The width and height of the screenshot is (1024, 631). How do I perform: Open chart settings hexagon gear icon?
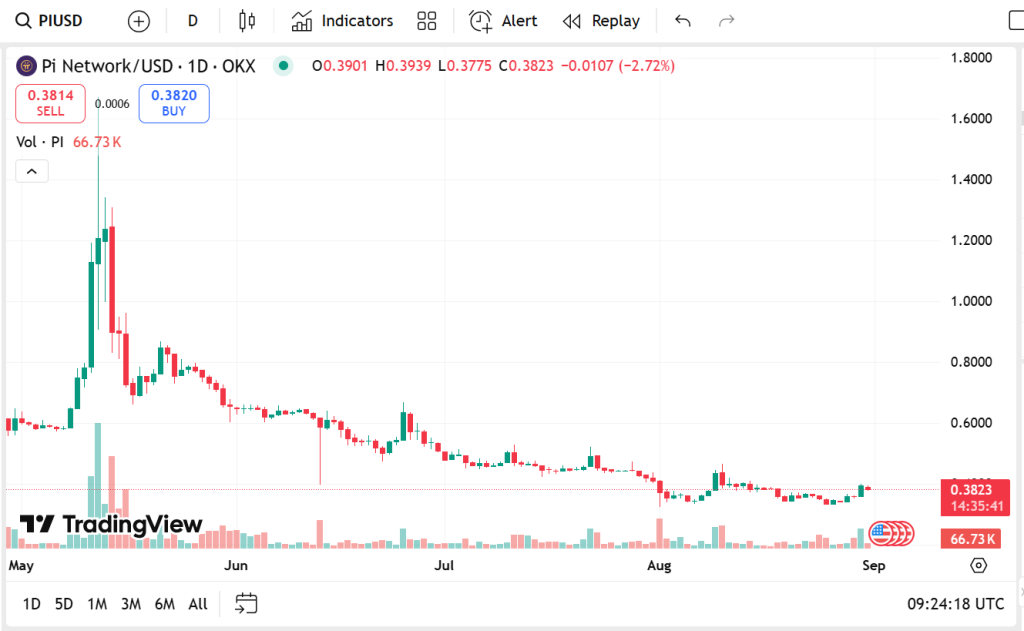978,565
